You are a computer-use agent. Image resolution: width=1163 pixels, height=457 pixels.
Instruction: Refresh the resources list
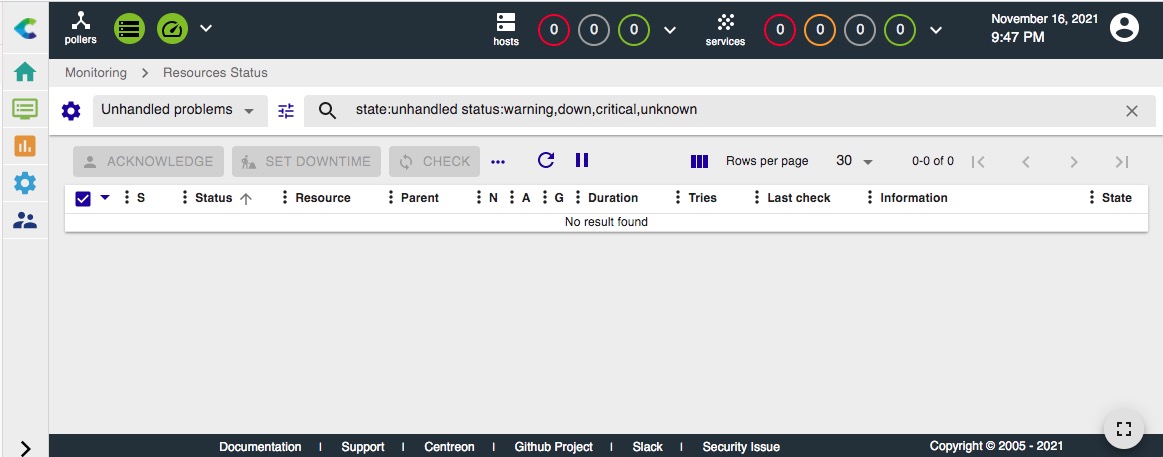point(546,160)
